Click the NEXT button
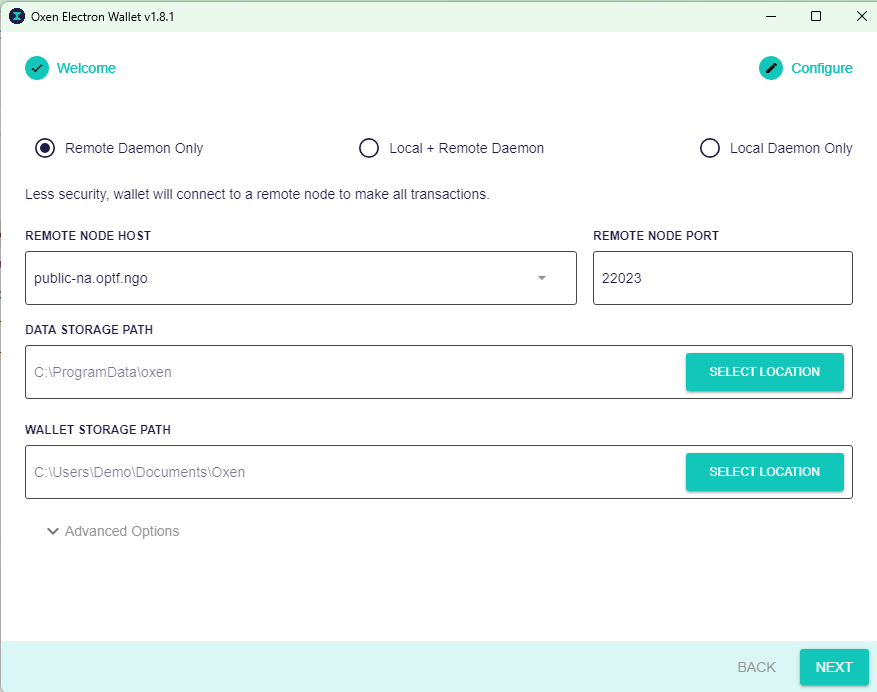 pyautogui.click(x=834, y=667)
